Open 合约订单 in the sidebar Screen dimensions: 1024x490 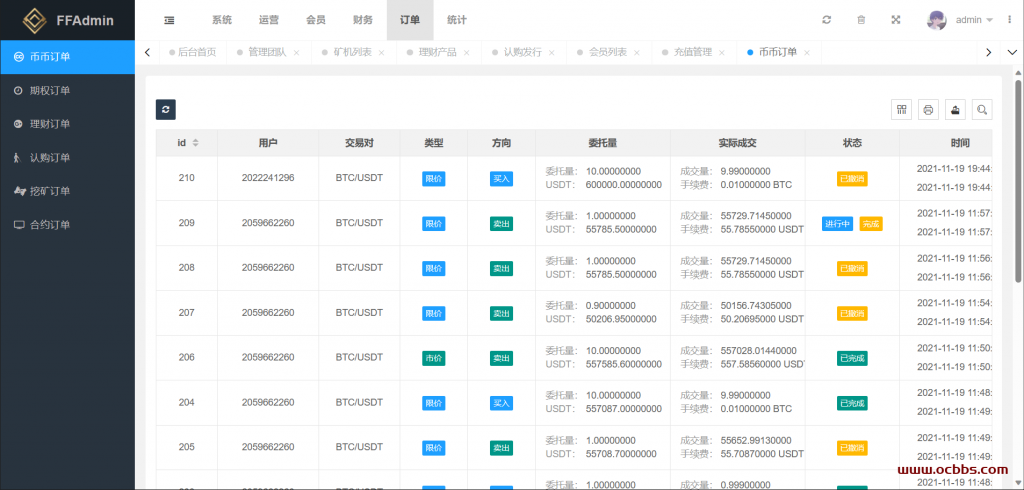tap(67, 225)
